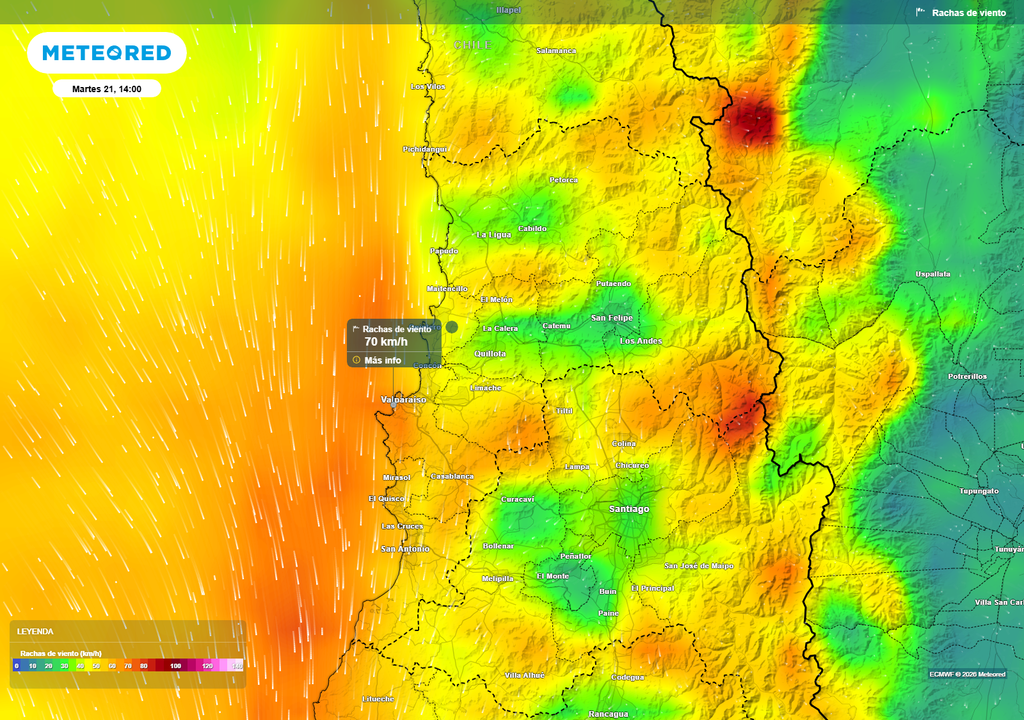This screenshot has width=1024, height=720.
Task: Click the El Quisco city label
Action: tap(387, 499)
